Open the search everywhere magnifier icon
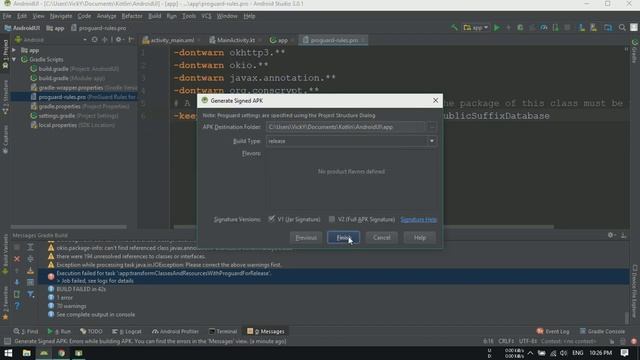Screen dimensions: 640x360 [622, 28]
